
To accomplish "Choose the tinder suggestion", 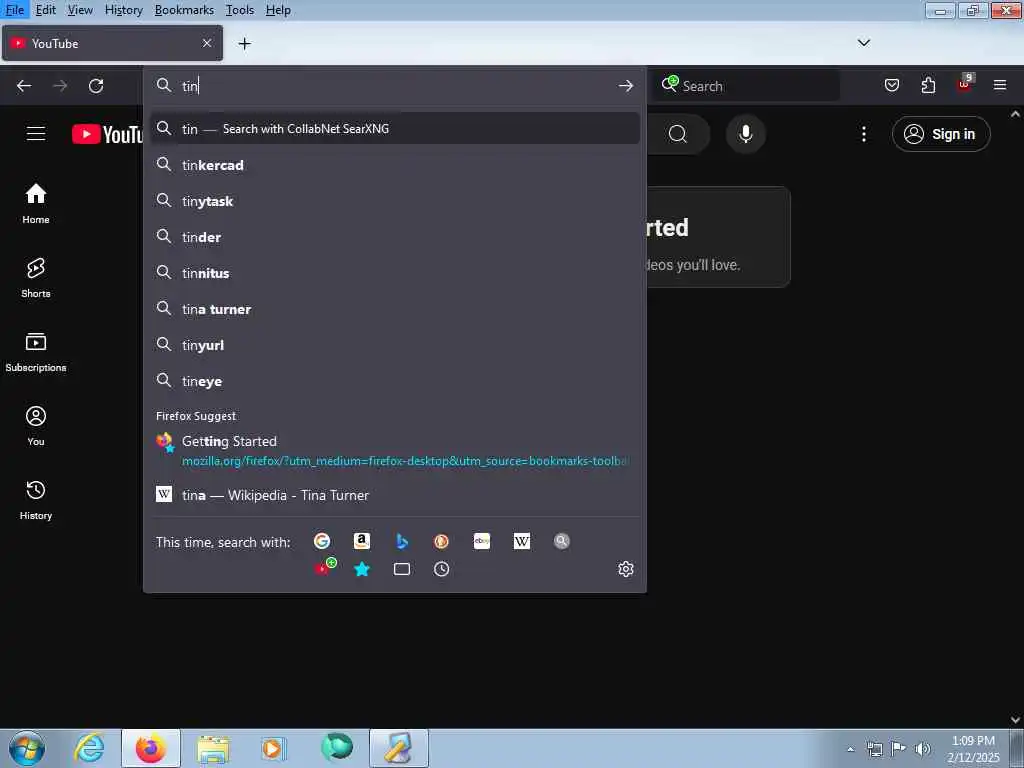I will 395,236.
